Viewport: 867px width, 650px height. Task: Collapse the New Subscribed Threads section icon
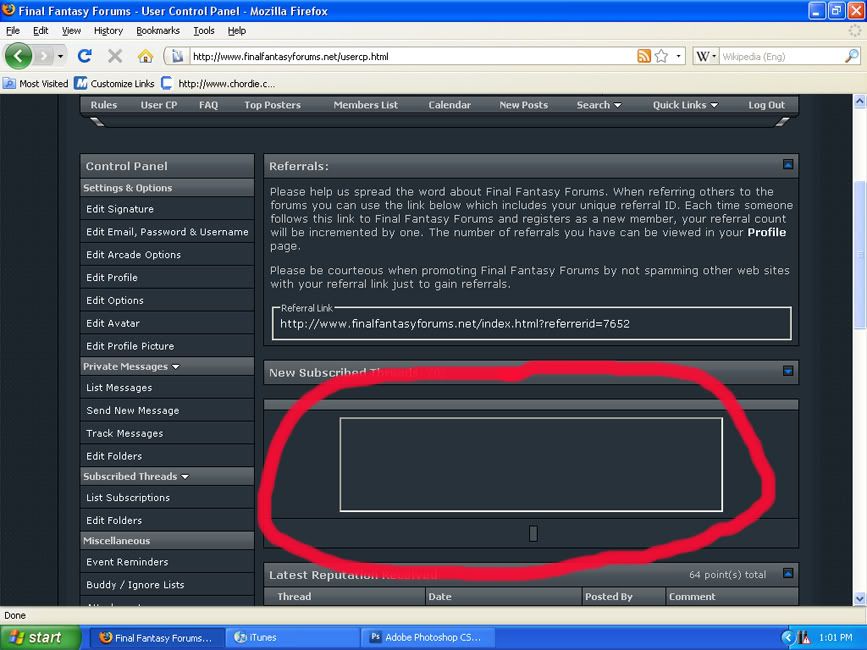coord(788,371)
